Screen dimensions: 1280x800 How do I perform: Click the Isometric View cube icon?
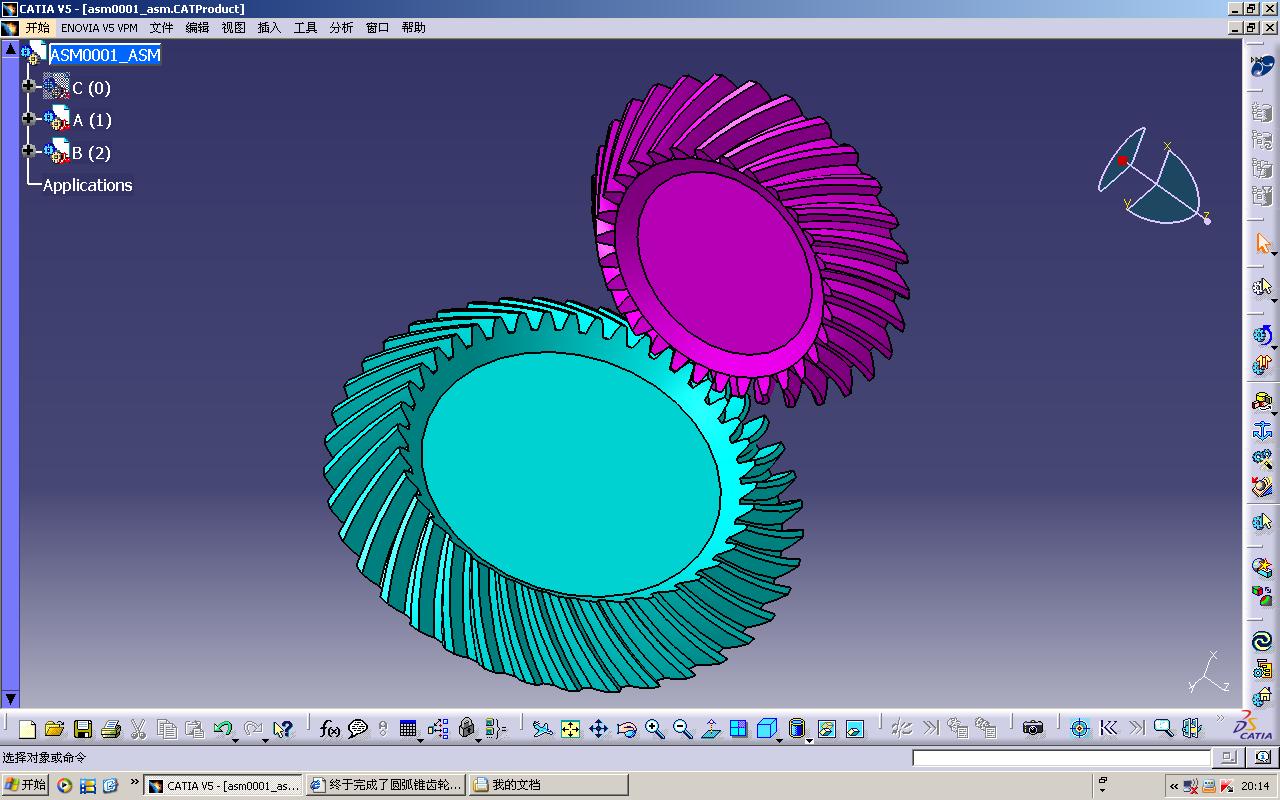point(766,729)
